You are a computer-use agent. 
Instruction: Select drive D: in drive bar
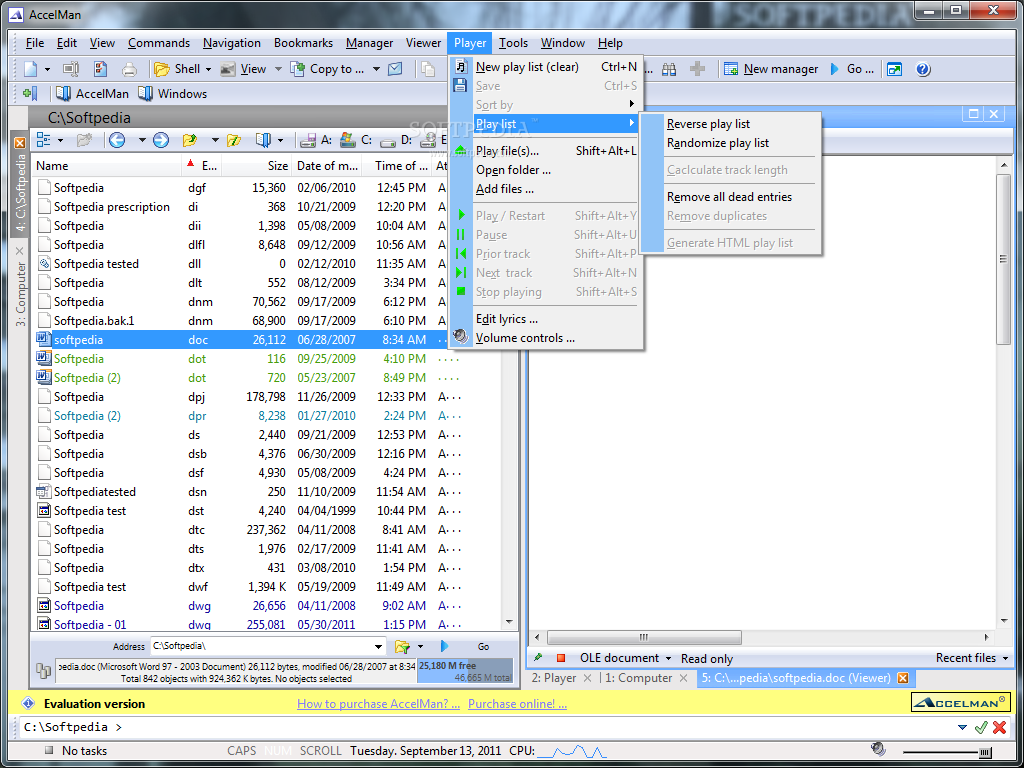(x=396, y=140)
